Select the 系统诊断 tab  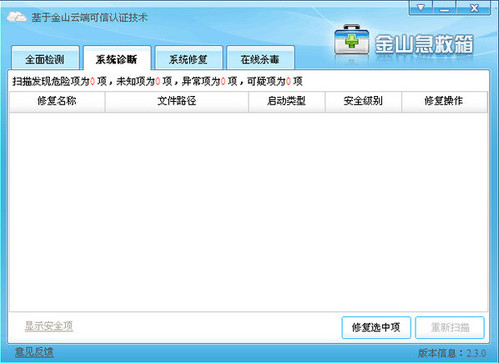pyautogui.click(x=117, y=59)
